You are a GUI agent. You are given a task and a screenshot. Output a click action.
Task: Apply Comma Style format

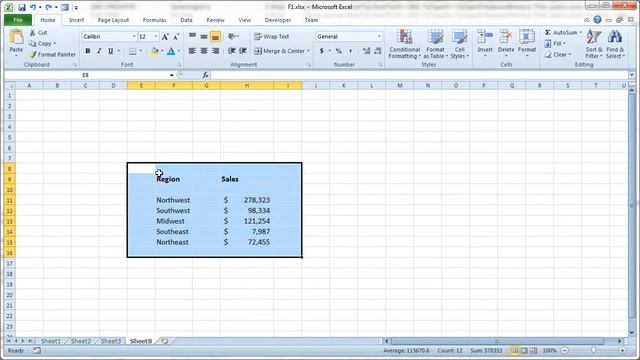[x=350, y=51]
